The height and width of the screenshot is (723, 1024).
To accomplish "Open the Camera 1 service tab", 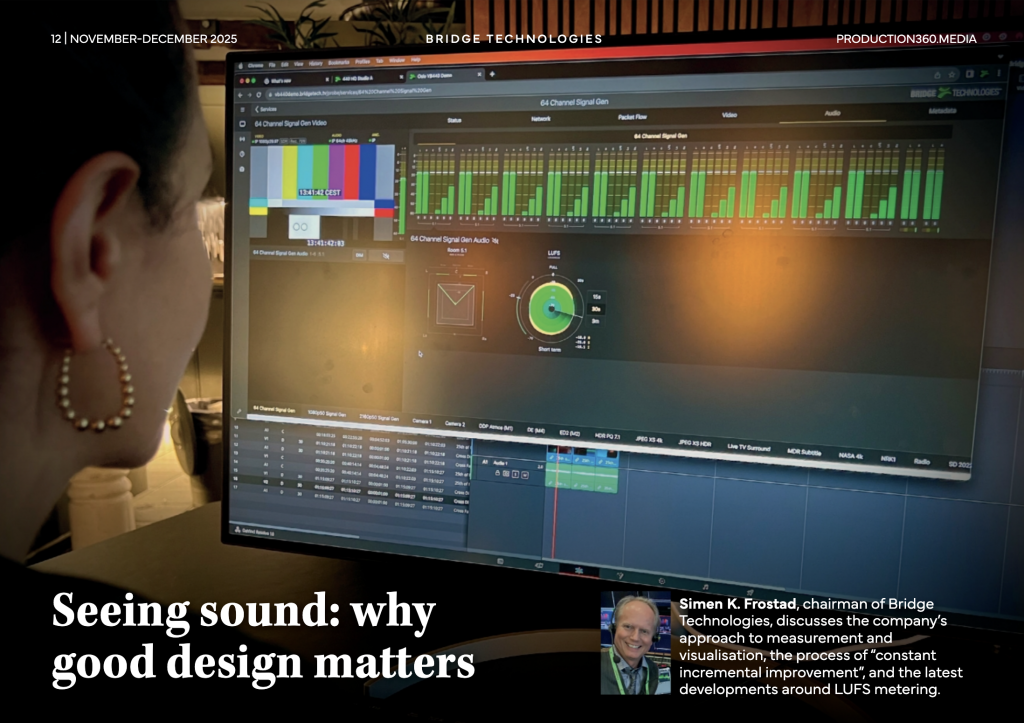I will tap(421, 421).
